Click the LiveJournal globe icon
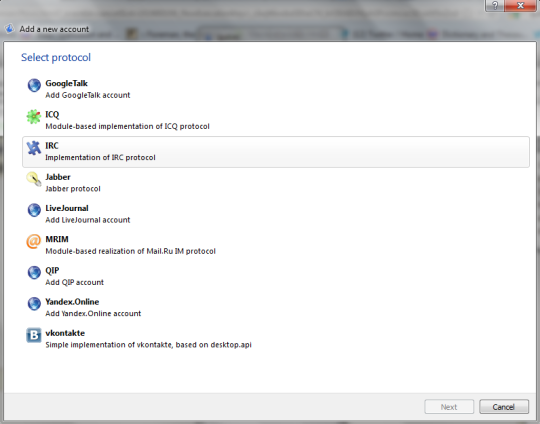This screenshot has width=540, height=424. 34,210
